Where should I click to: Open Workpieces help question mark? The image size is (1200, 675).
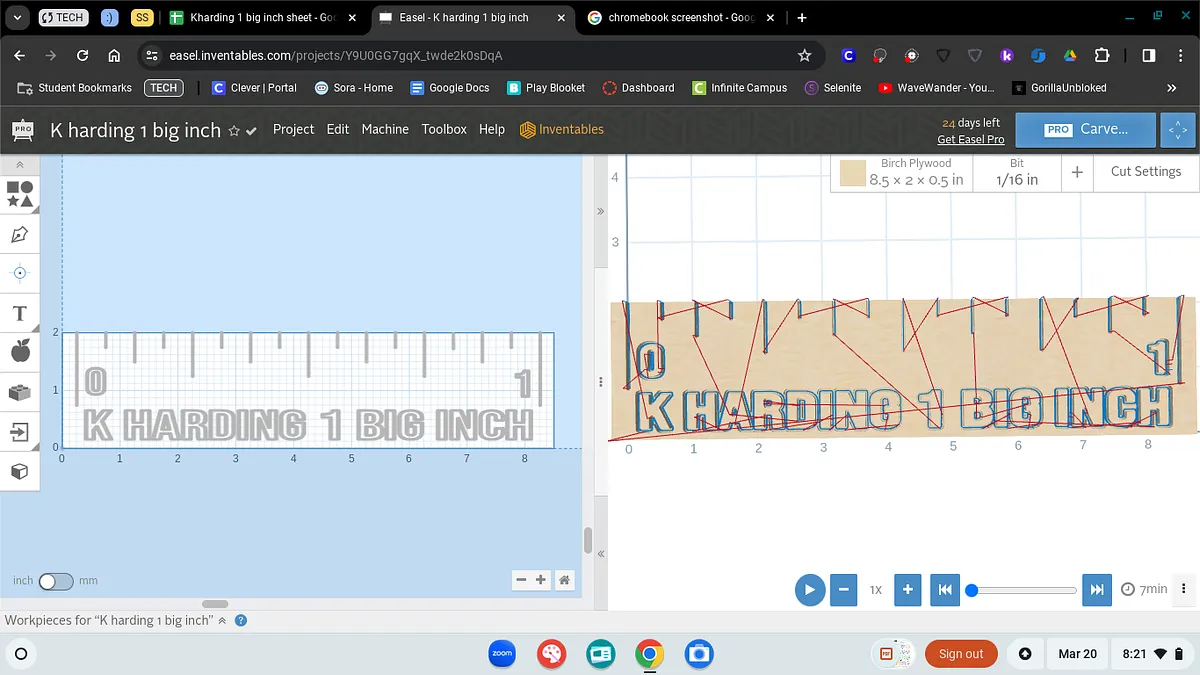click(240, 621)
